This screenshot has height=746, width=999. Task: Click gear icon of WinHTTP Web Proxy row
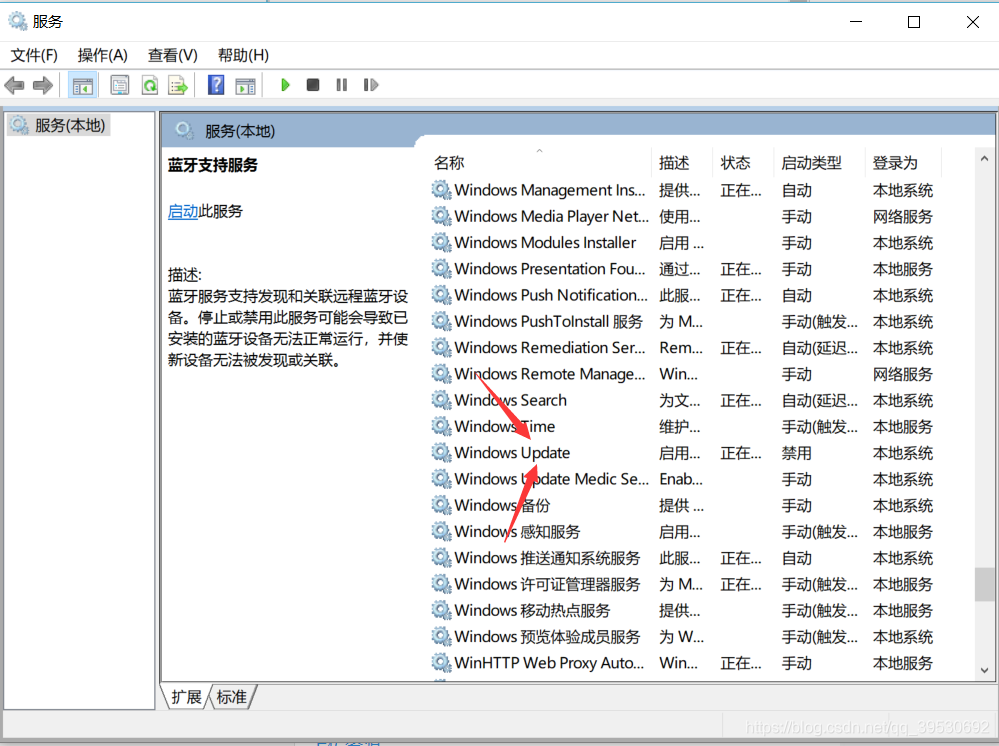[x=442, y=663]
